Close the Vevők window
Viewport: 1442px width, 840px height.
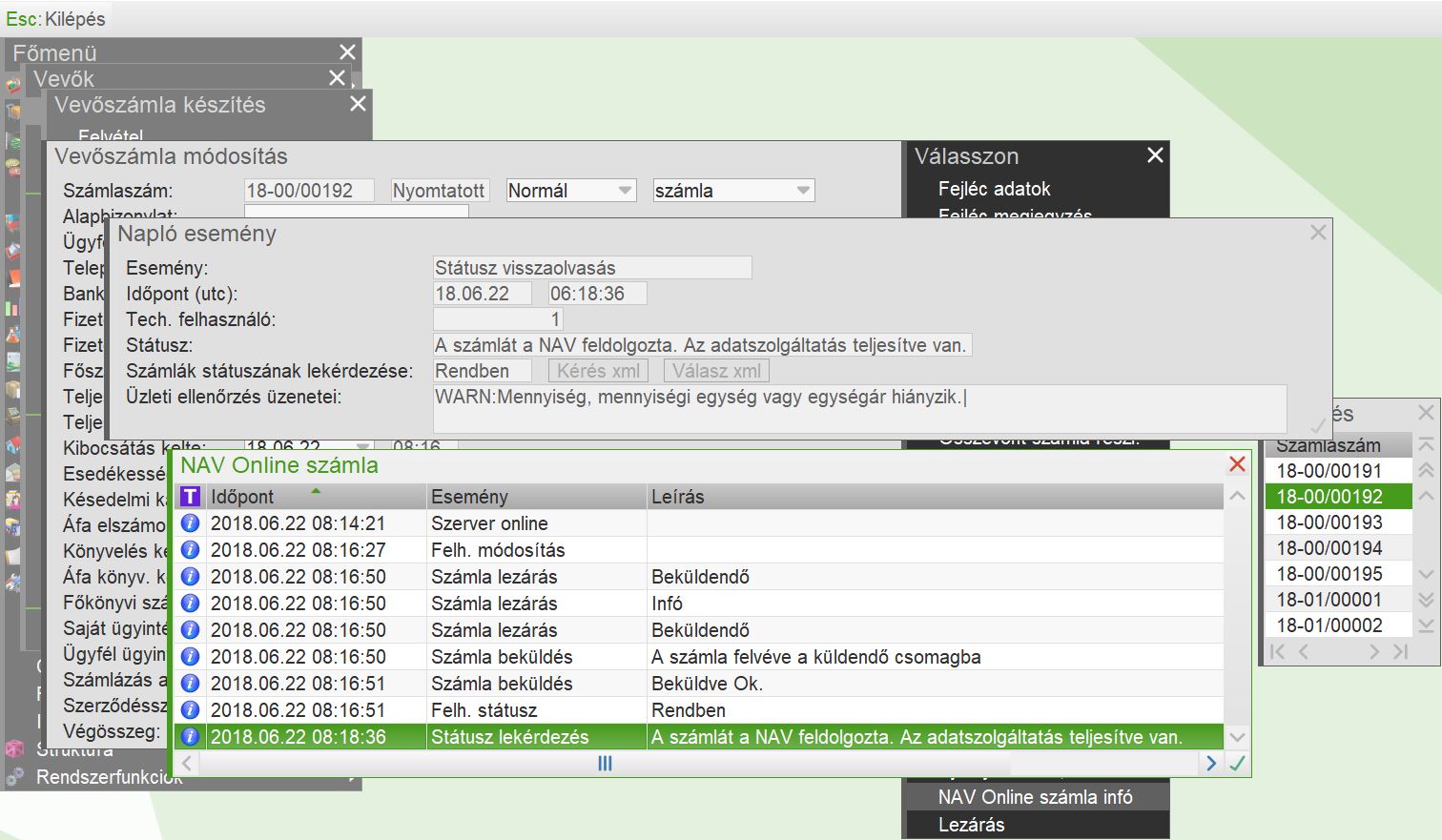tap(337, 78)
